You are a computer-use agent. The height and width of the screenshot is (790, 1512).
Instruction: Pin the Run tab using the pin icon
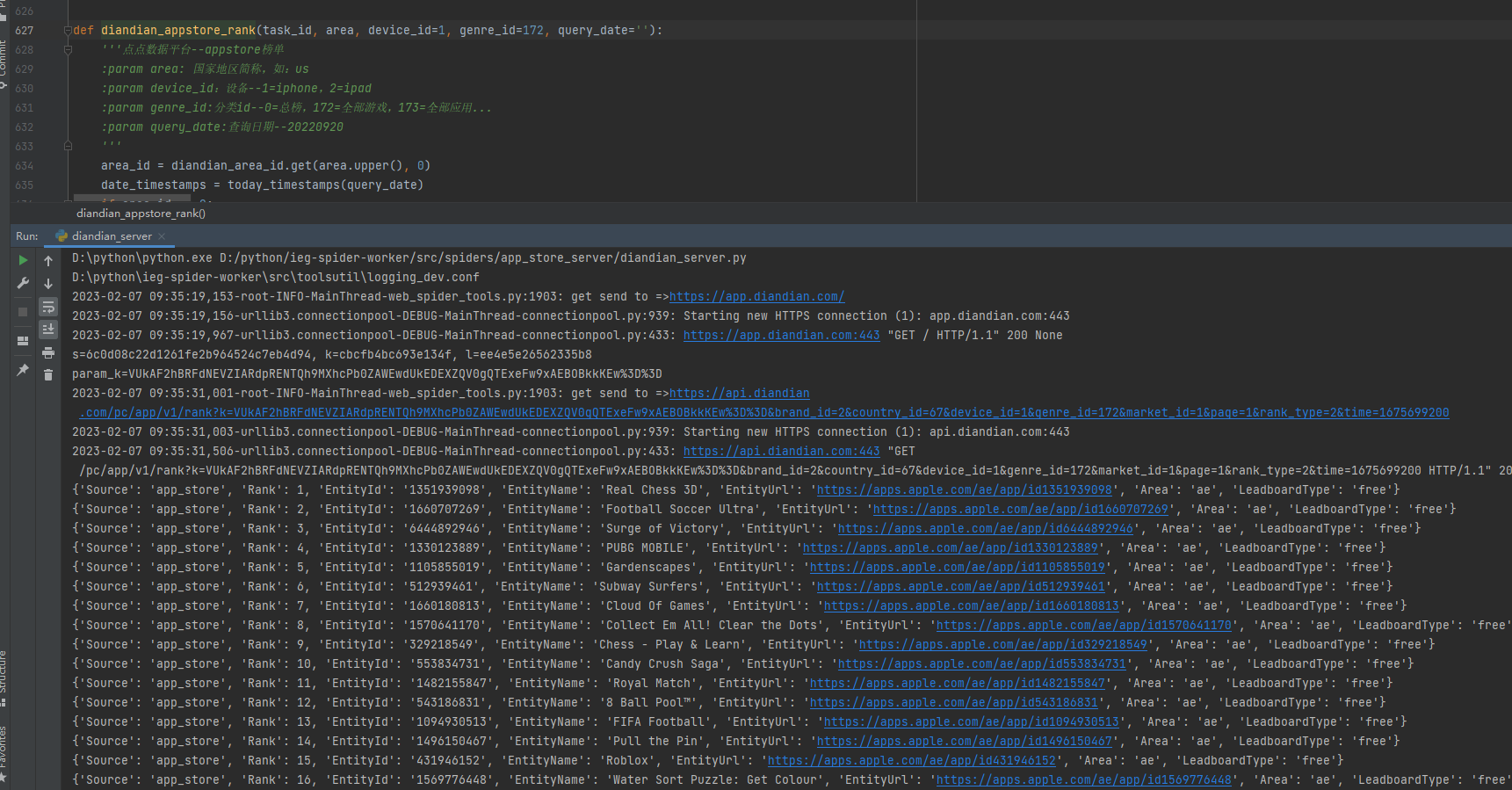click(23, 371)
